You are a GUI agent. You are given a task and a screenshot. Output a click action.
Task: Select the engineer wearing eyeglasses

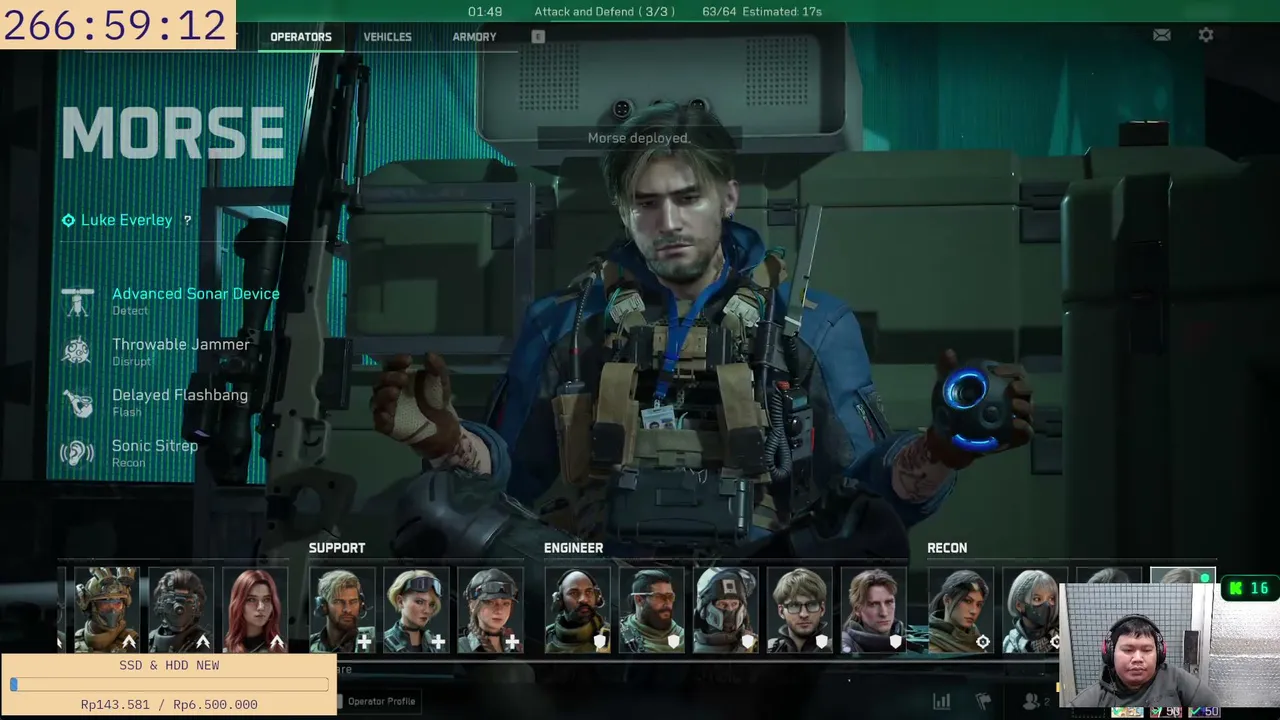[x=799, y=610]
